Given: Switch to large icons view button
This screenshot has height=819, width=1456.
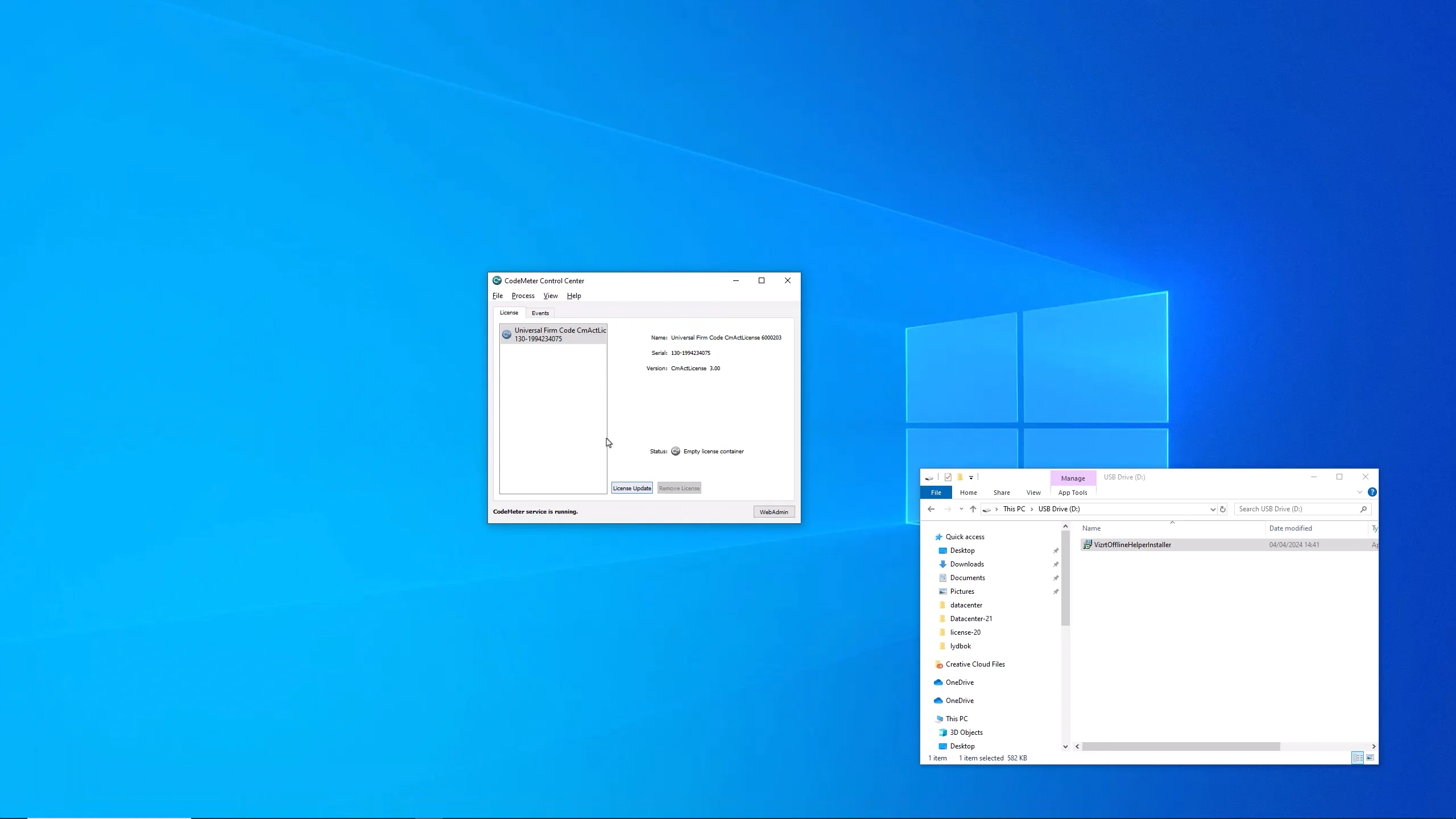Looking at the screenshot, I should 1370,758.
